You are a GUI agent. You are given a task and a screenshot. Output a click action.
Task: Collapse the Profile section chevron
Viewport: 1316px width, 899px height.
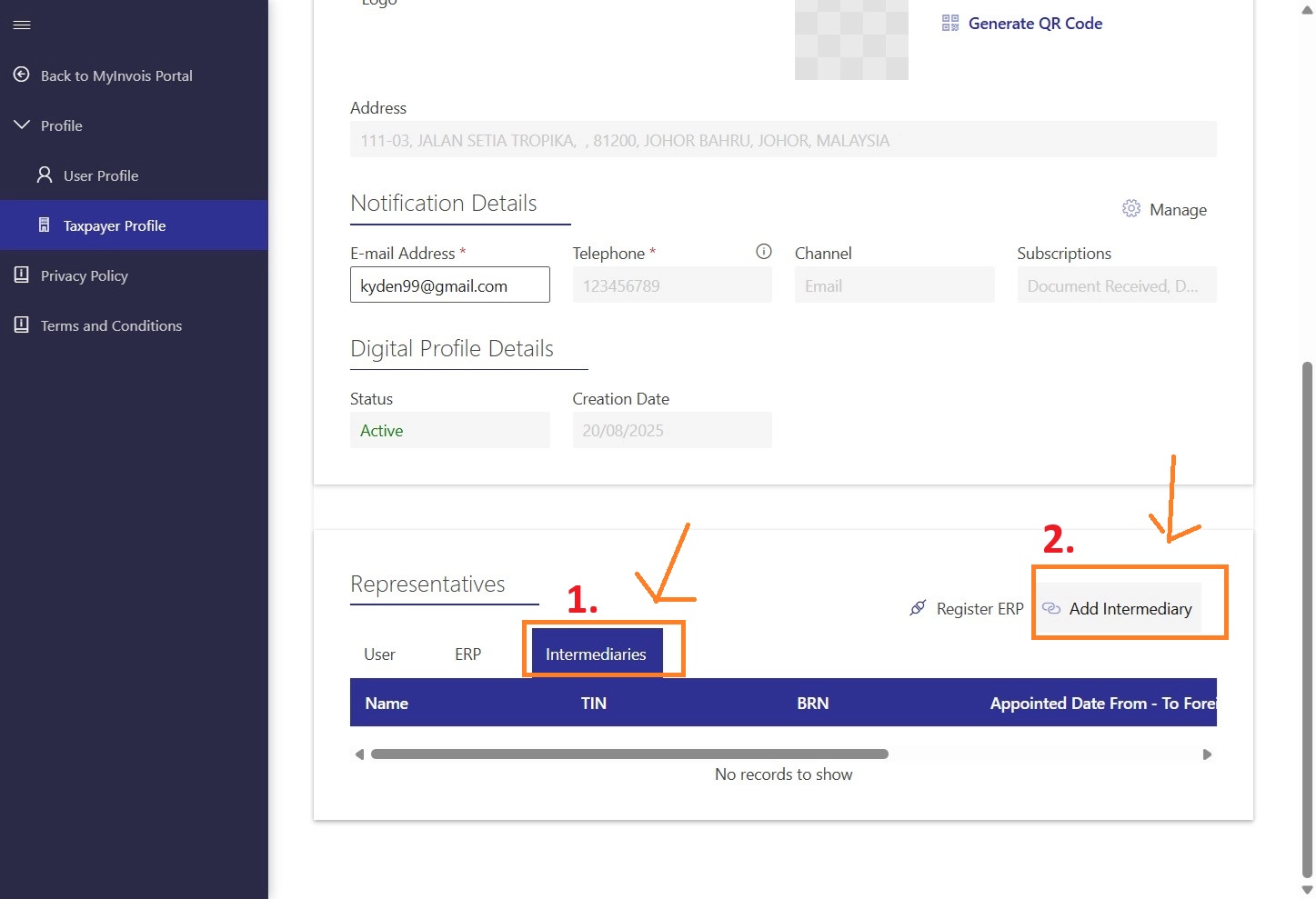click(x=22, y=125)
